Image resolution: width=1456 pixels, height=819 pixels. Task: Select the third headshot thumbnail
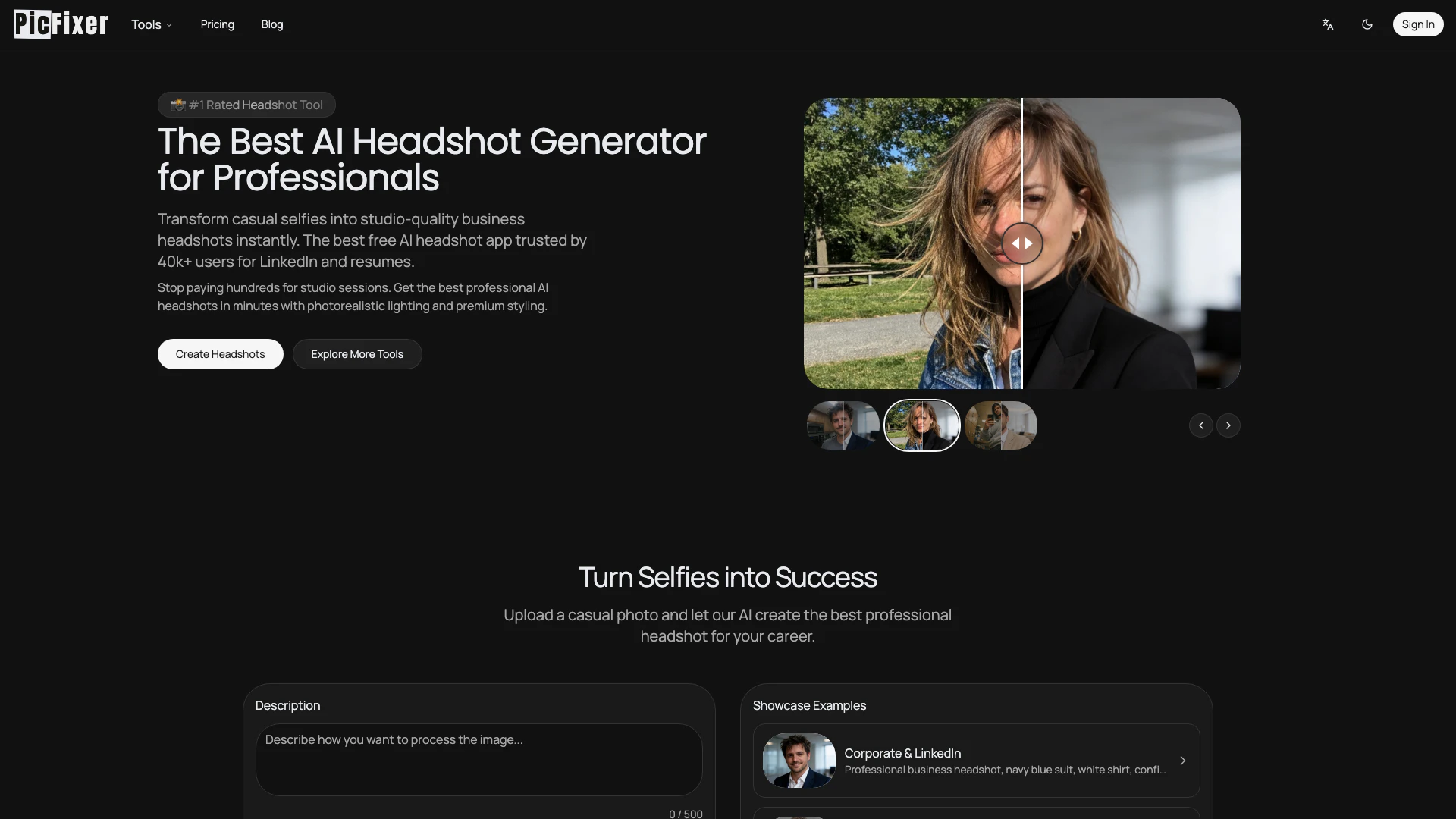point(1000,425)
